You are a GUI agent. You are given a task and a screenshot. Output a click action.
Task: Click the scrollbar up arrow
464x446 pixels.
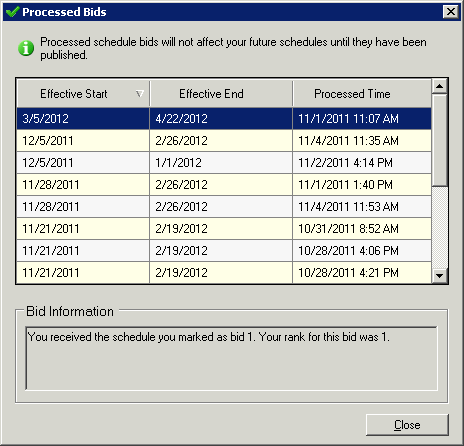click(x=440, y=86)
